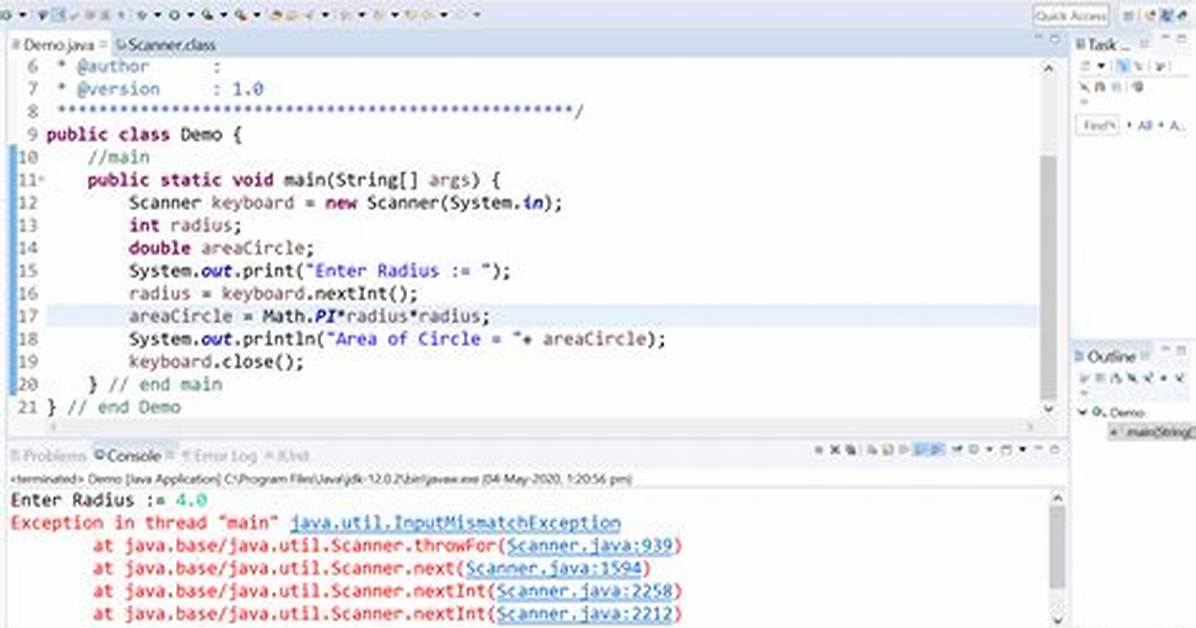Remove launch with the X icon in Console
The width and height of the screenshot is (1196, 628).
coord(834,449)
